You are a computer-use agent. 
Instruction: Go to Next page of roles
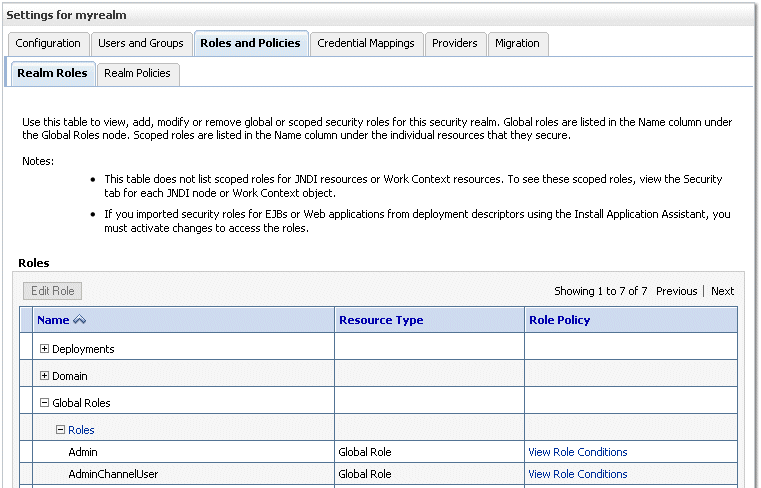(x=722, y=291)
